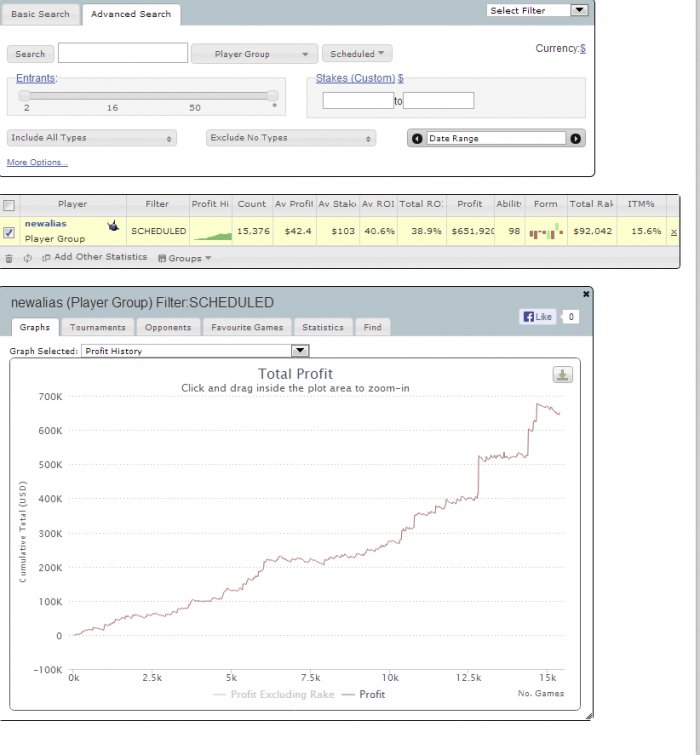Click the Search button

(30, 54)
